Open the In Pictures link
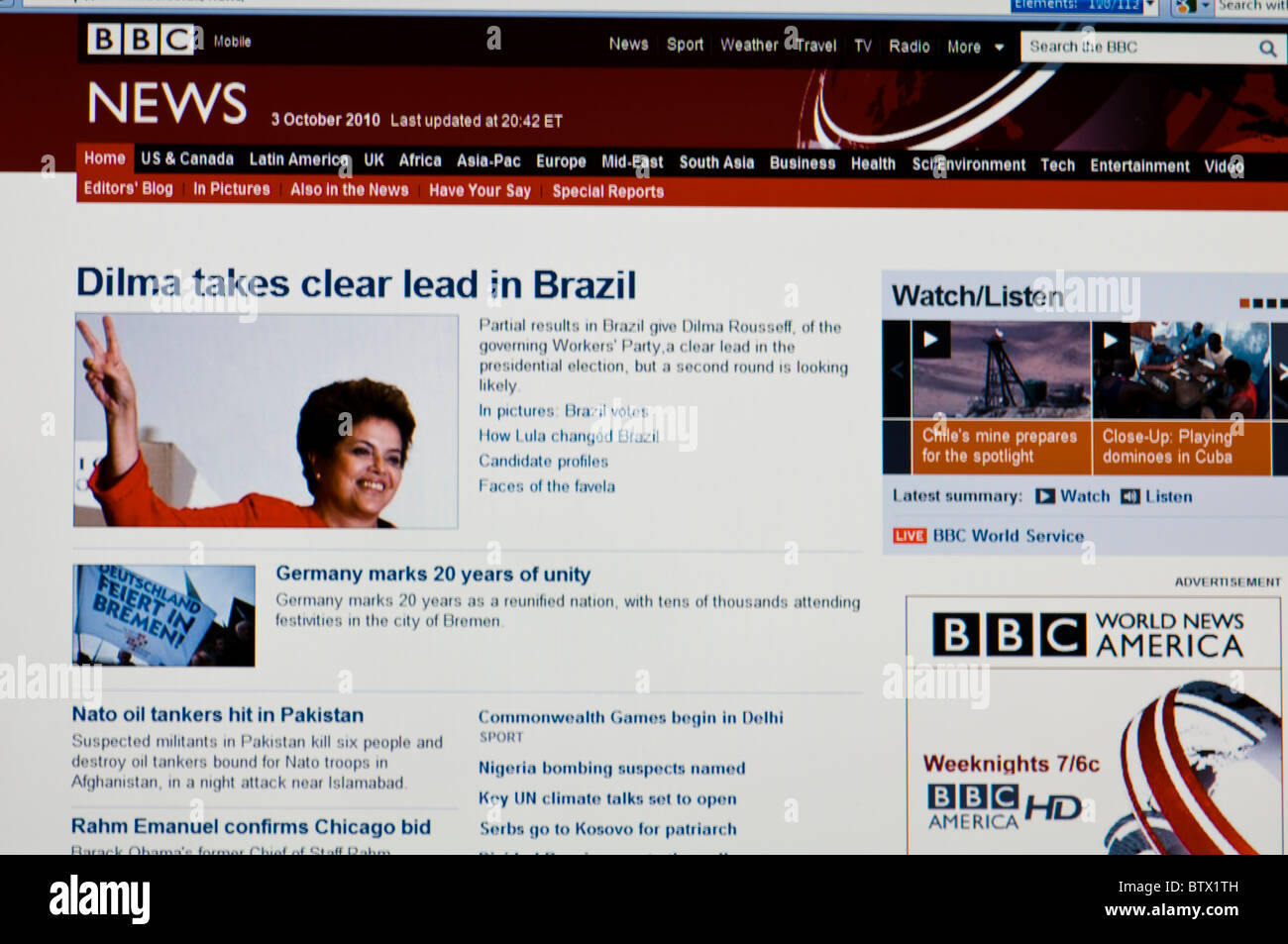 click(x=231, y=189)
